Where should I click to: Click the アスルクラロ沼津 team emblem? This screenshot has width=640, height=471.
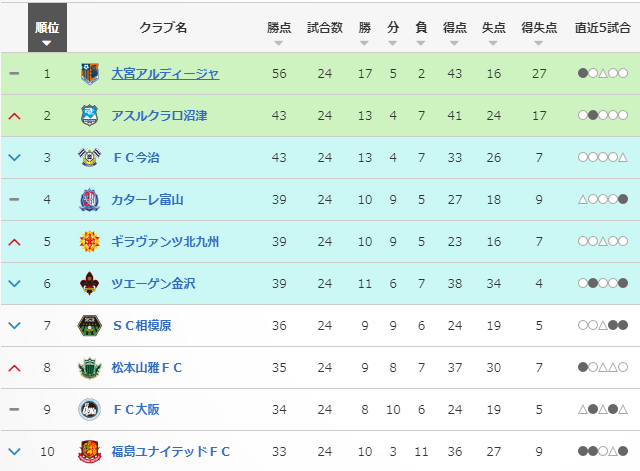(x=89, y=116)
